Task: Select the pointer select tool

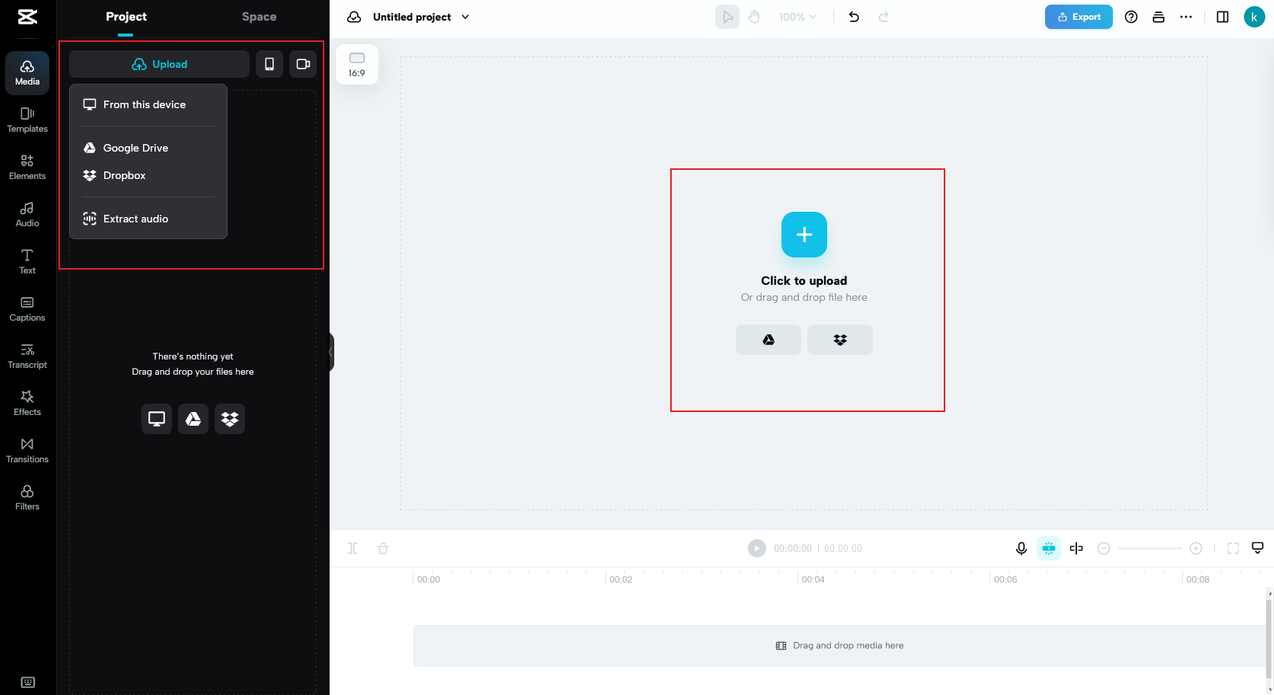Action: pyautogui.click(x=727, y=17)
